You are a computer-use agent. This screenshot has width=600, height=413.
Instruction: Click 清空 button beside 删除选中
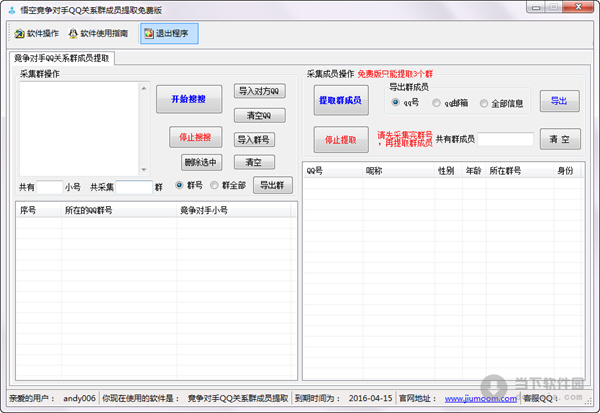pos(254,162)
